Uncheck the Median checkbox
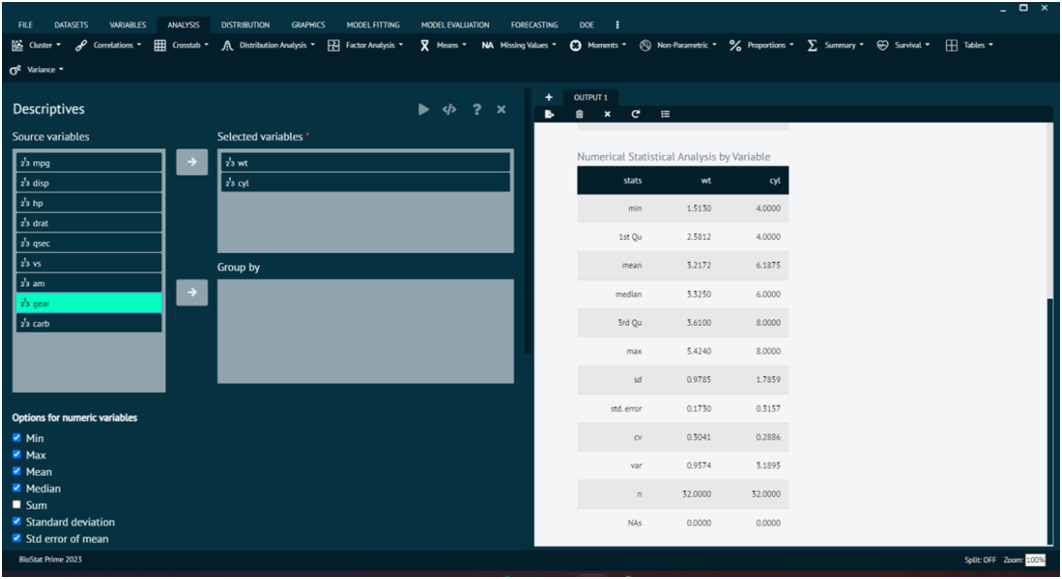1062x579 pixels. click(x=16, y=488)
